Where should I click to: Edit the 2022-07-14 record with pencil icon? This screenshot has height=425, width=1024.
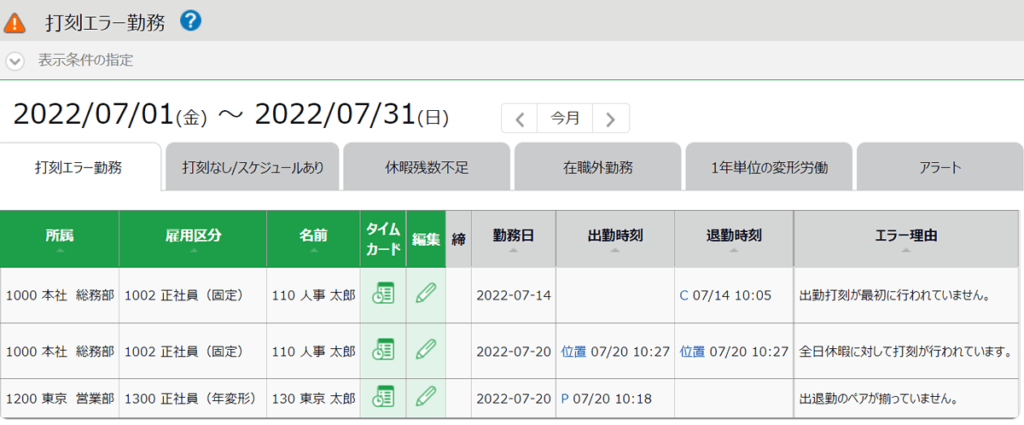[x=426, y=294]
